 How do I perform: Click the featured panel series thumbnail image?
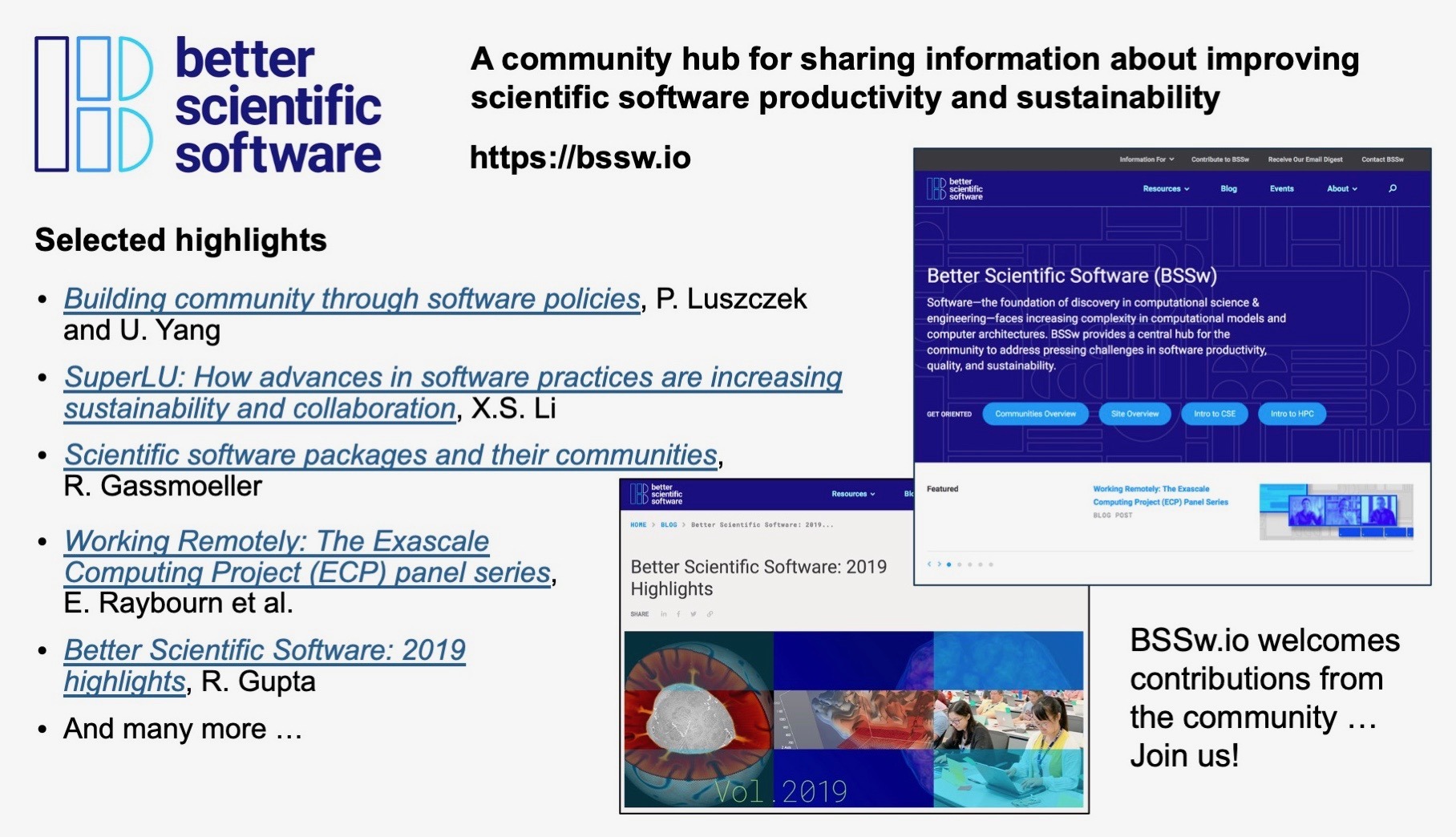point(1336,511)
